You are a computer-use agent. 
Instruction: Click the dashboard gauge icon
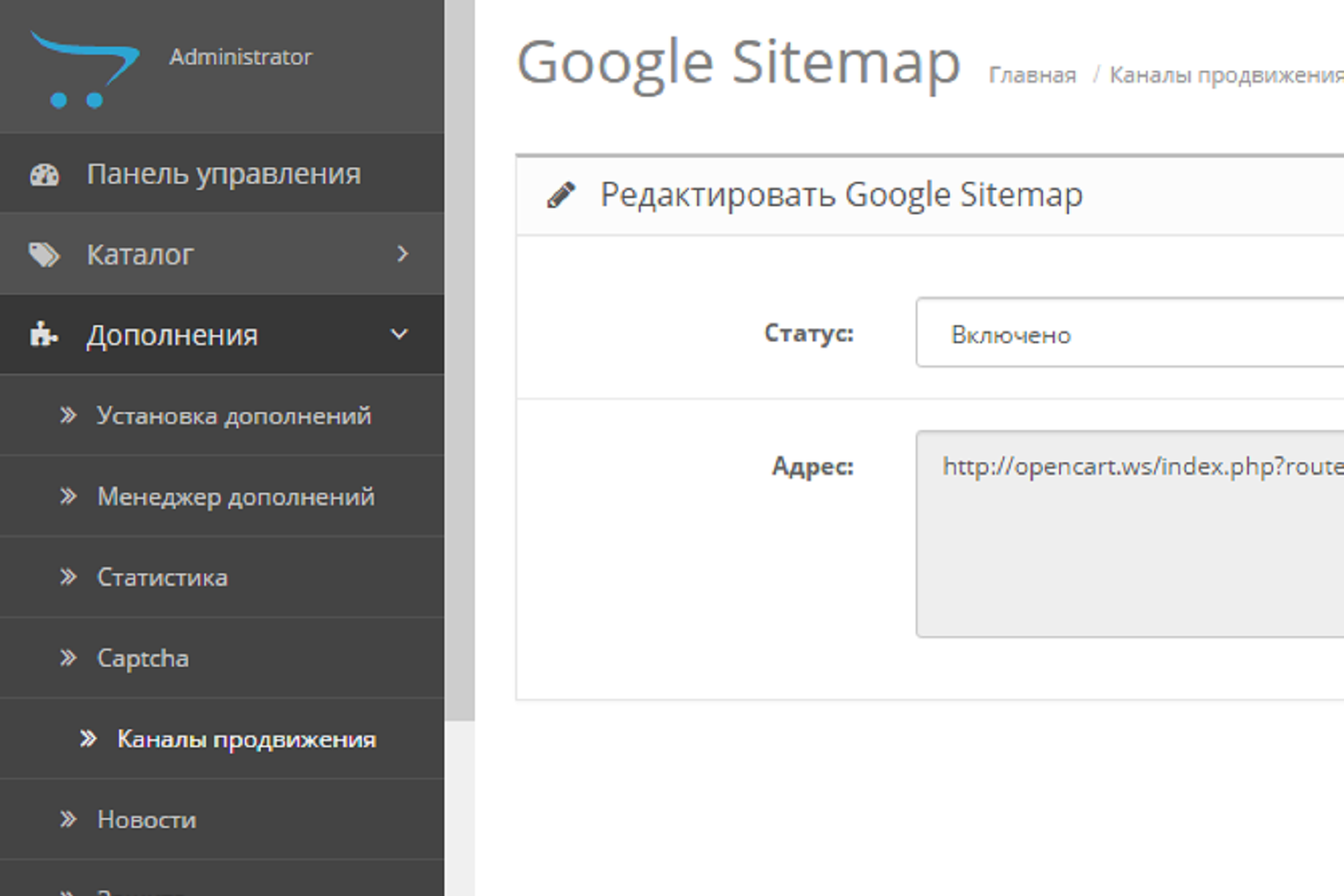44,175
